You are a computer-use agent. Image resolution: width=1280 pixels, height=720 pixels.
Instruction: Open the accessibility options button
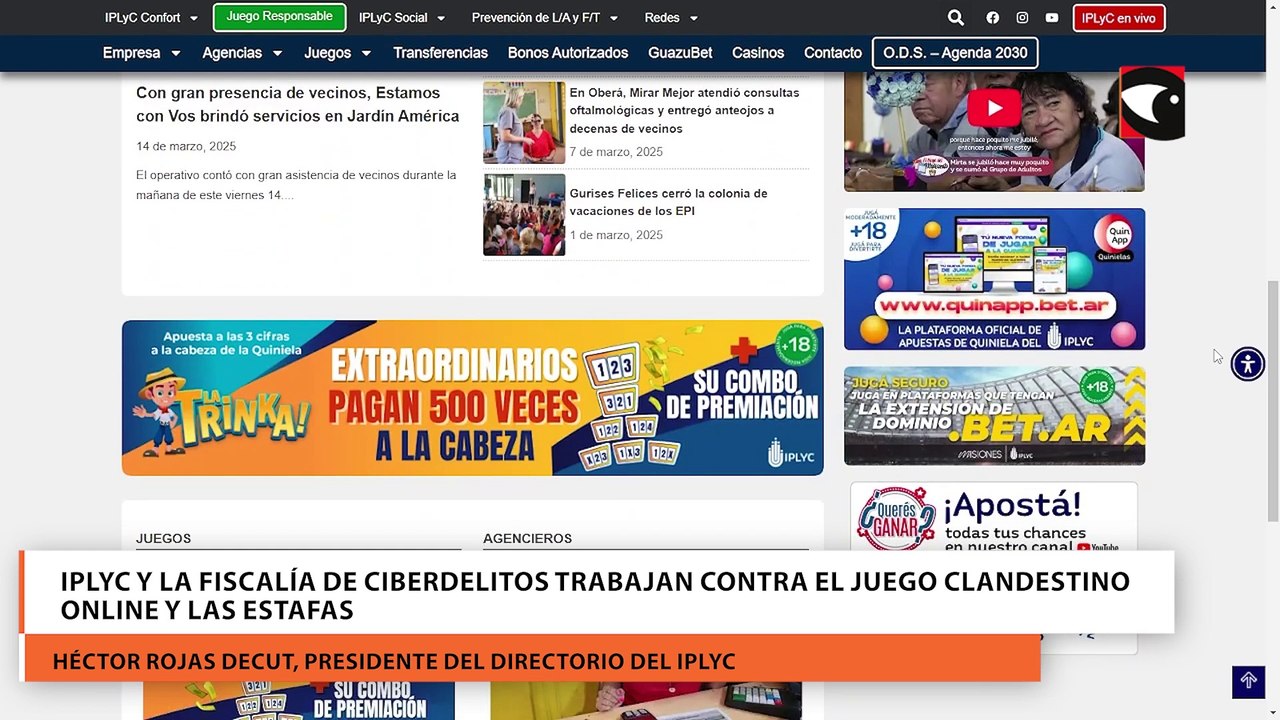click(1248, 364)
